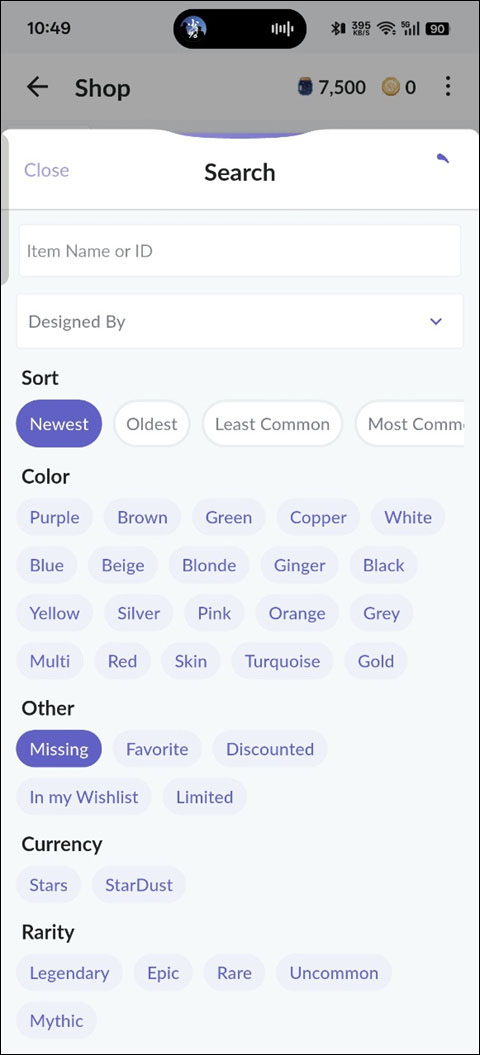Tap the avatar icon in the status pill
Screen dimensions: 480x1055
pos(194,29)
